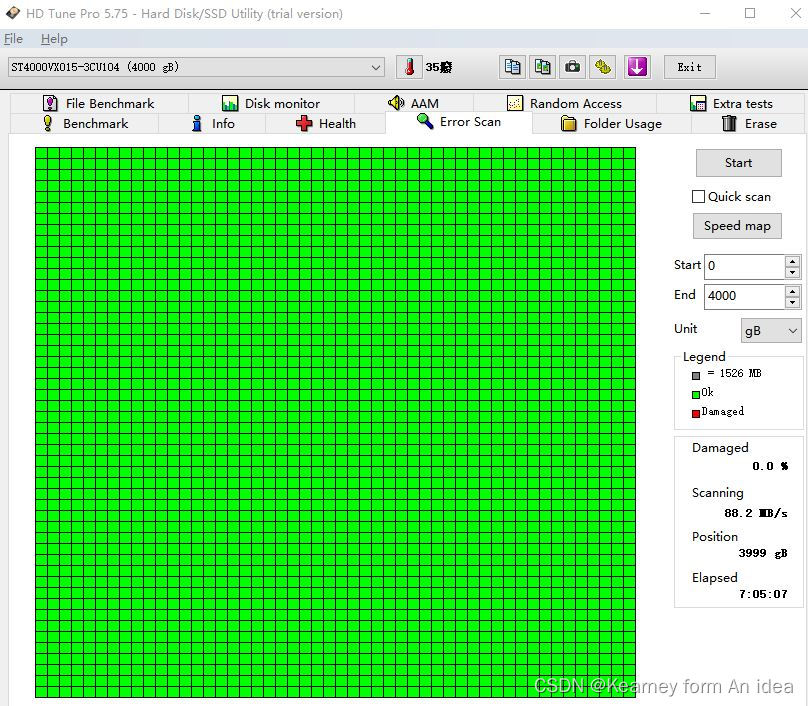Click the Speed map button
808x706 pixels.
point(737,226)
